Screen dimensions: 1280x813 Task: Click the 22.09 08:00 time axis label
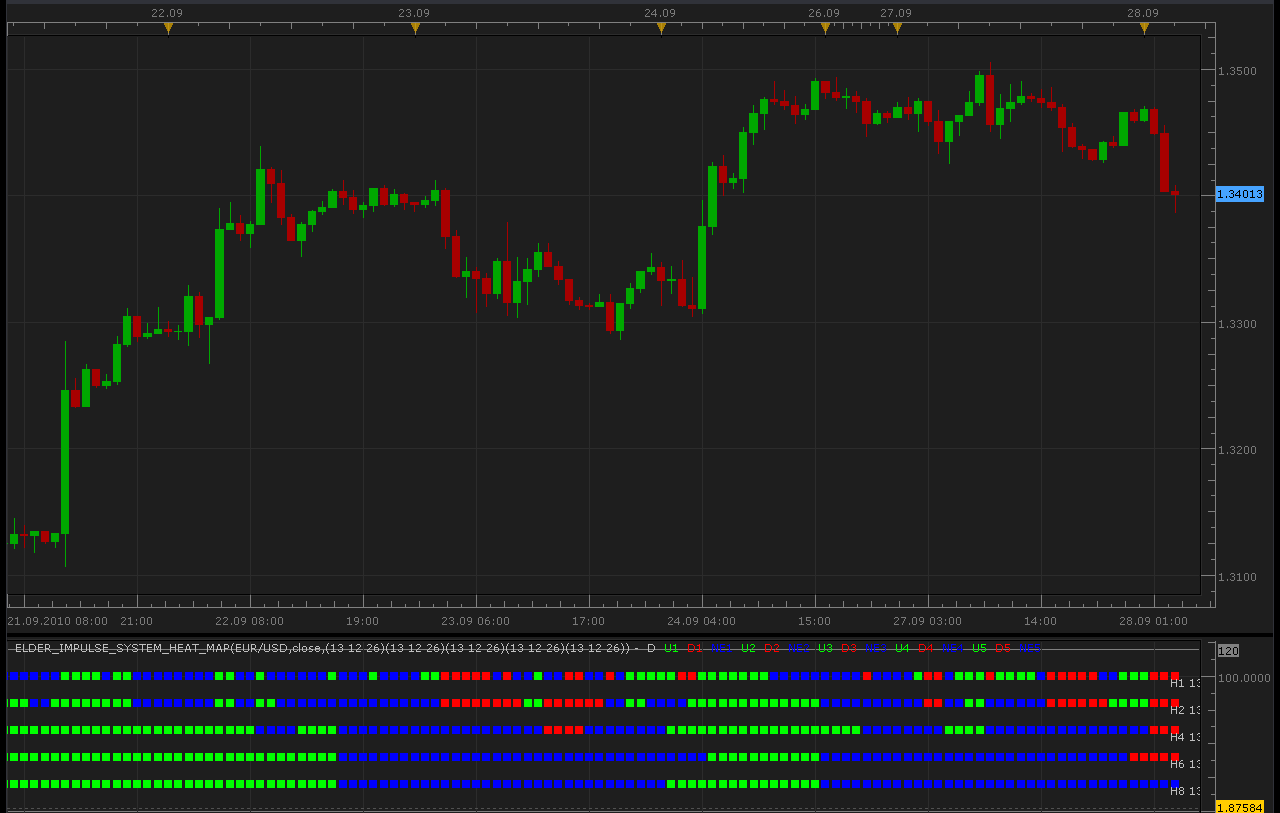[x=249, y=620]
